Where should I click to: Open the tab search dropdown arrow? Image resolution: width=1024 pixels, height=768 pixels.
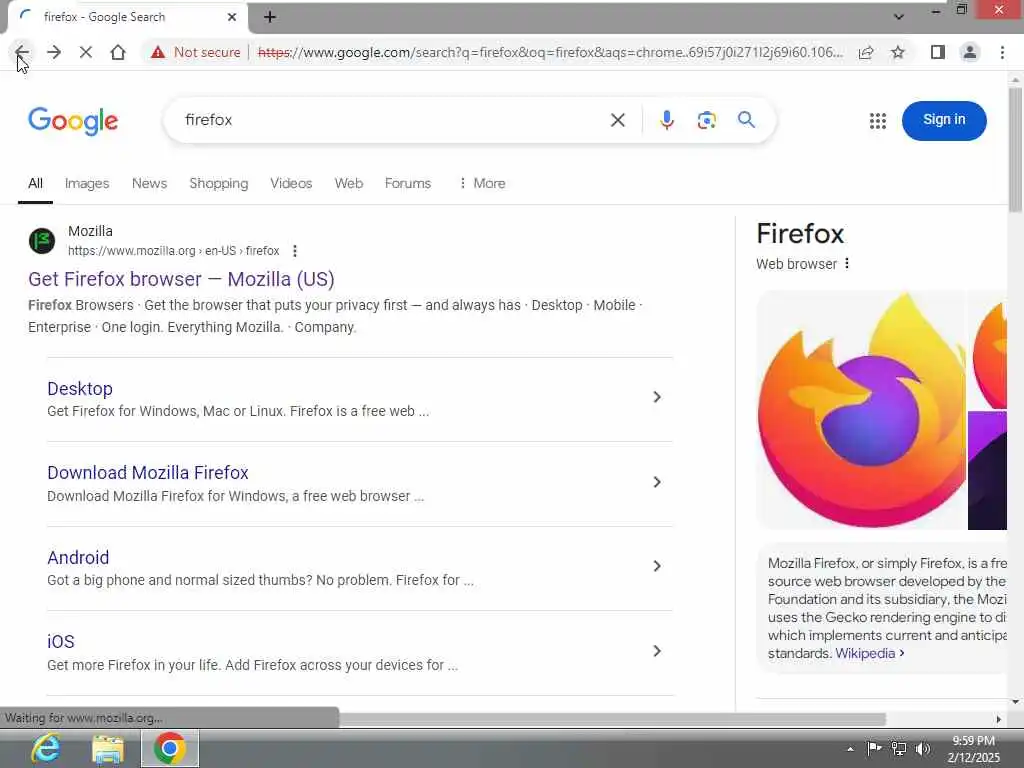coord(899,17)
